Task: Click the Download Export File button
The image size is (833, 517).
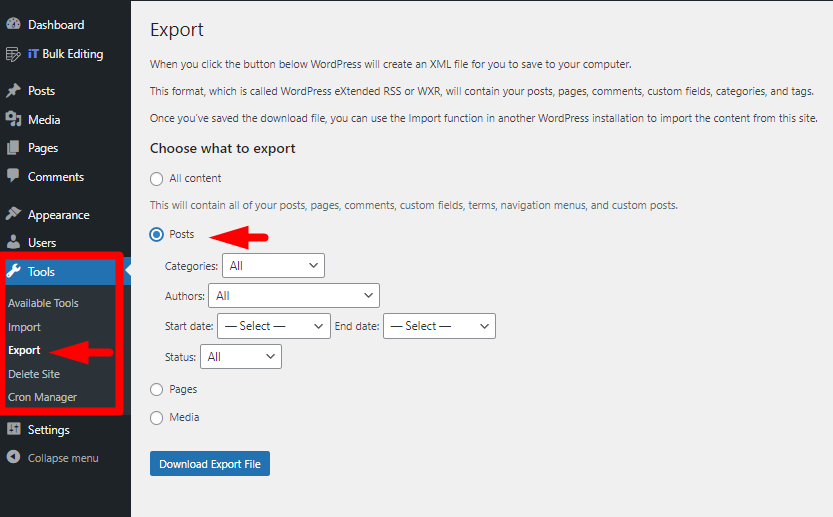Action: click(x=210, y=464)
